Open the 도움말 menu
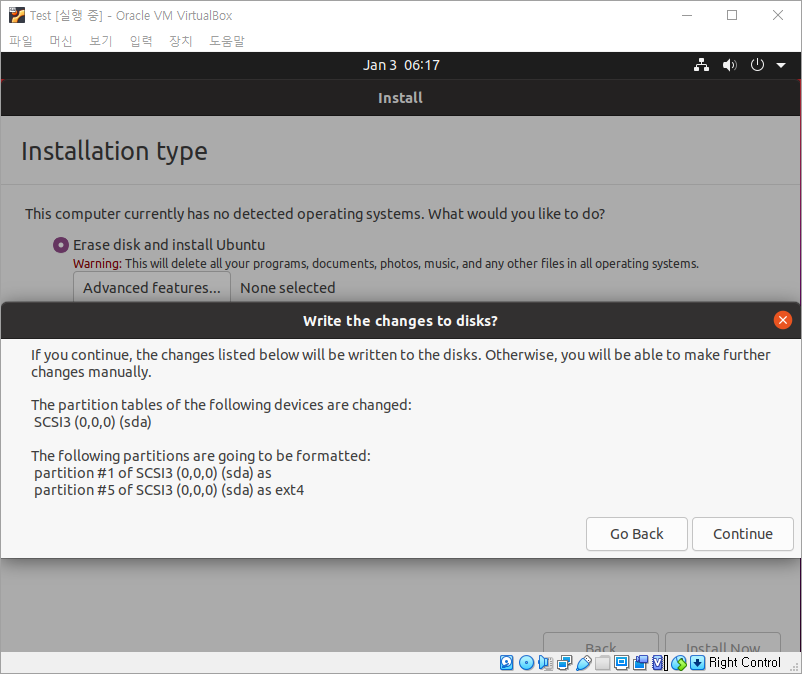The image size is (802, 674). click(x=227, y=41)
